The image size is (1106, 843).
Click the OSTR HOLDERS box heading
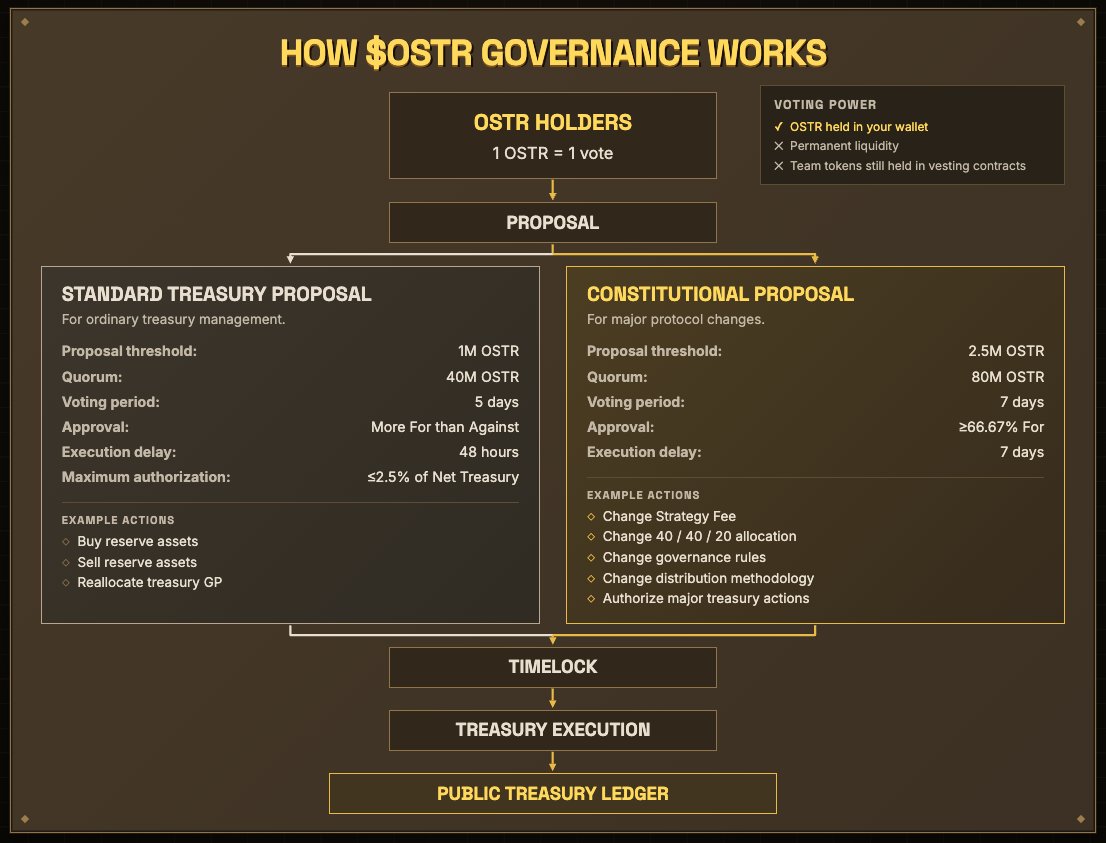pos(552,123)
